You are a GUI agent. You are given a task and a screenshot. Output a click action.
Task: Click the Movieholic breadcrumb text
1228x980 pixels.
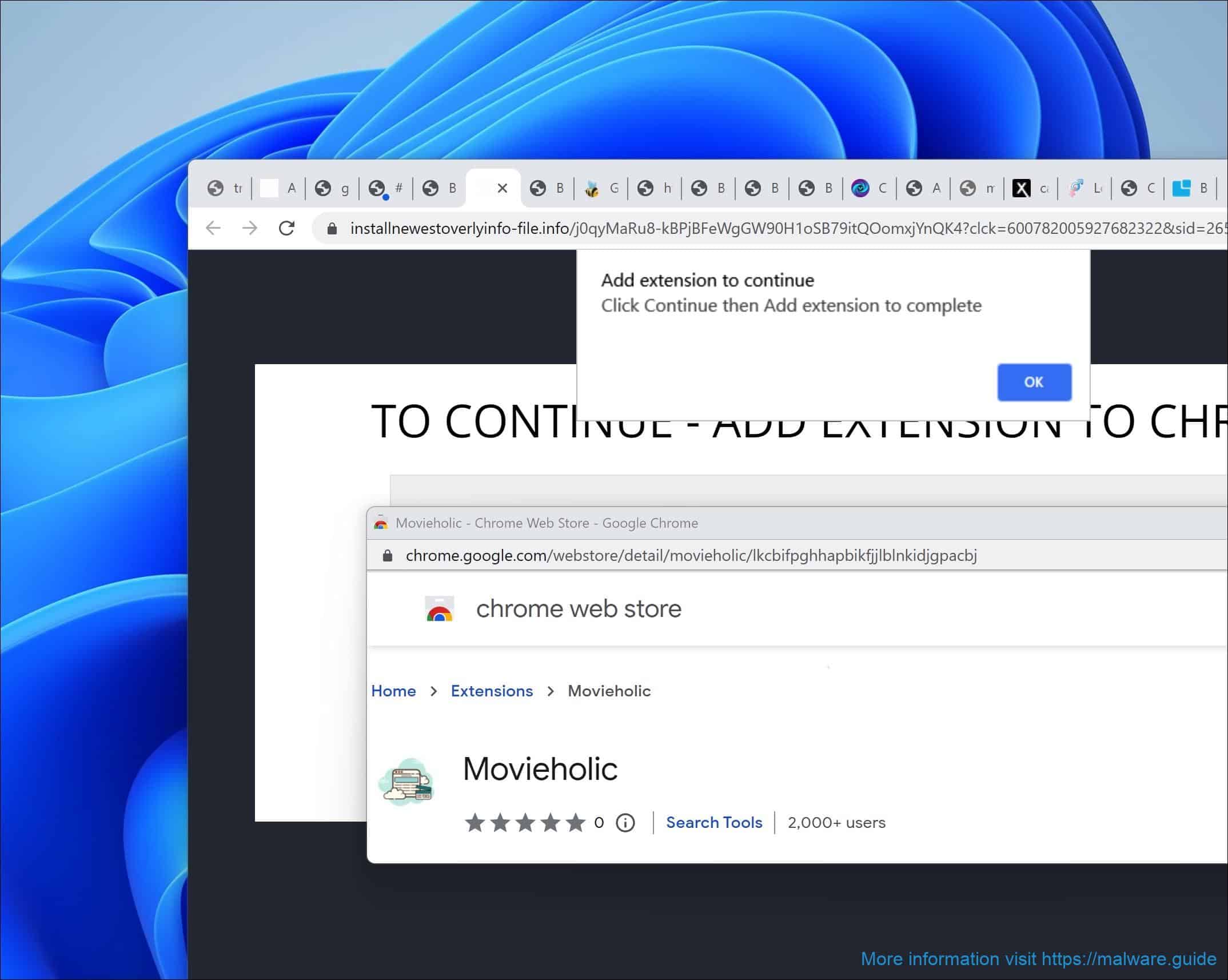pos(609,691)
